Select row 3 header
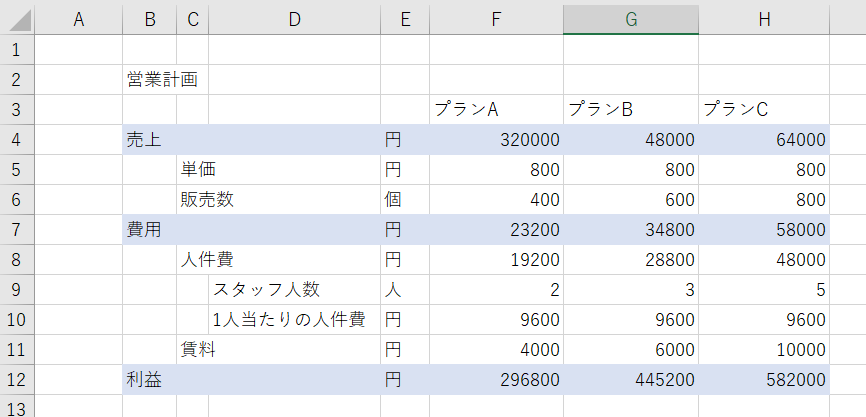This screenshot has height=417, width=866. tap(17, 109)
